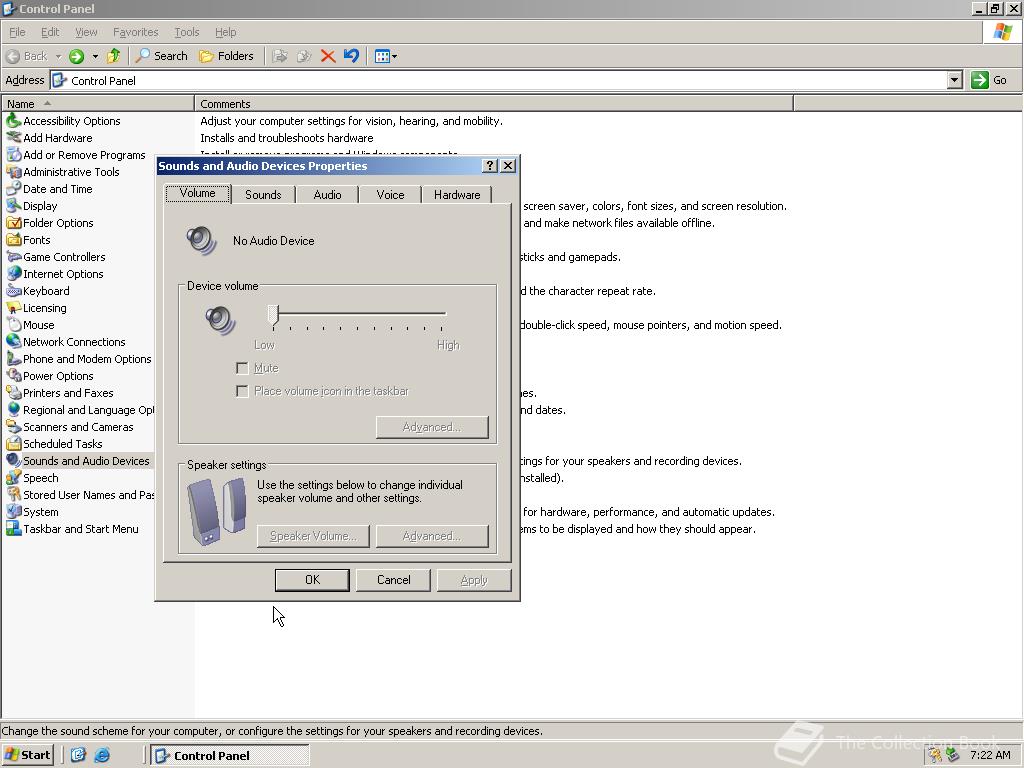Click the Go button beside address bar

click(989, 80)
